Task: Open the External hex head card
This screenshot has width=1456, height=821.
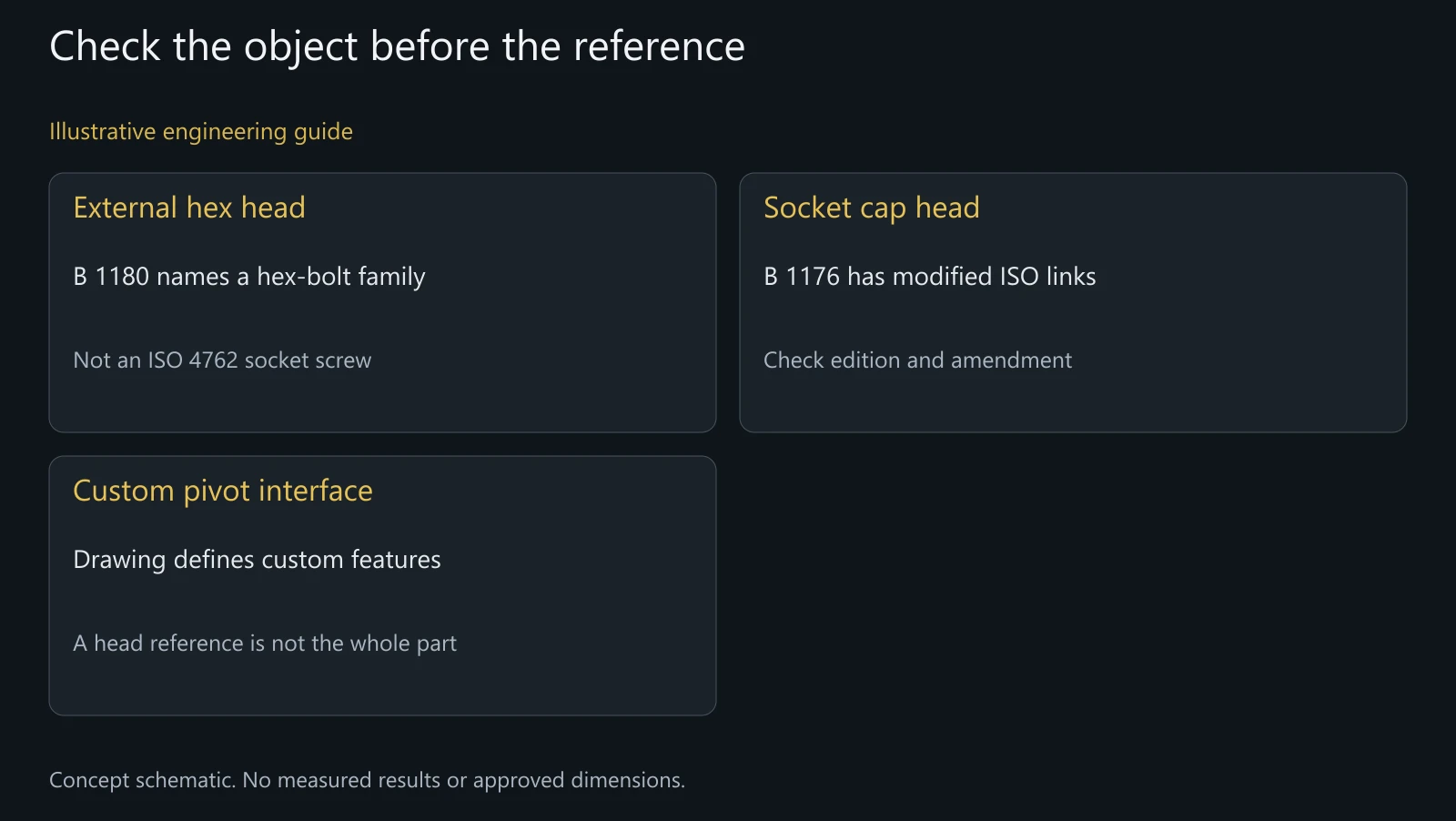Action: [x=382, y=302]
